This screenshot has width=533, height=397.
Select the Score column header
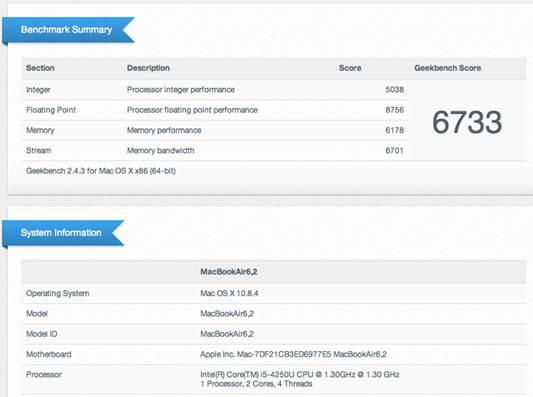350,68
